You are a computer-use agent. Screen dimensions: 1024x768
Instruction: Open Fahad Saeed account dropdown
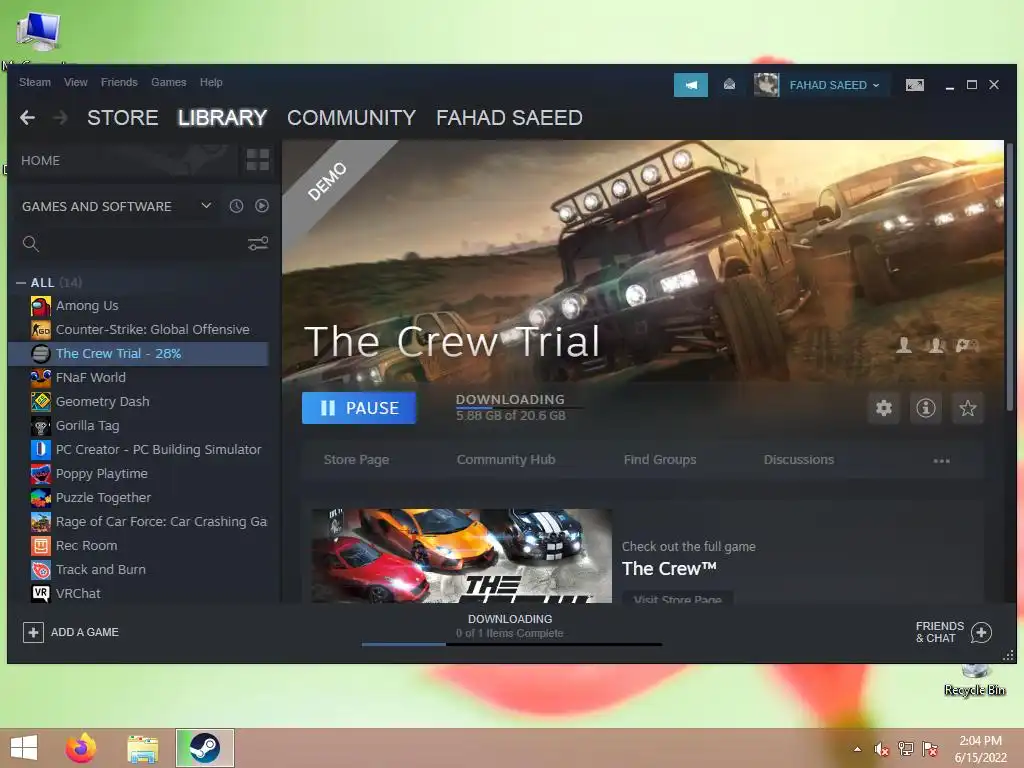[876, 85]
